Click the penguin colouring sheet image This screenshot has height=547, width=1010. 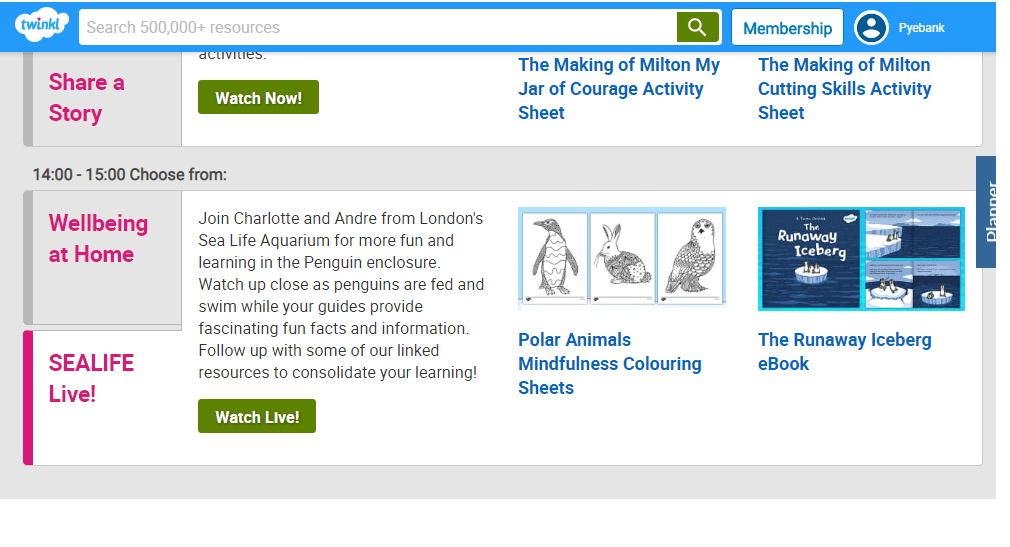[554, 258]
